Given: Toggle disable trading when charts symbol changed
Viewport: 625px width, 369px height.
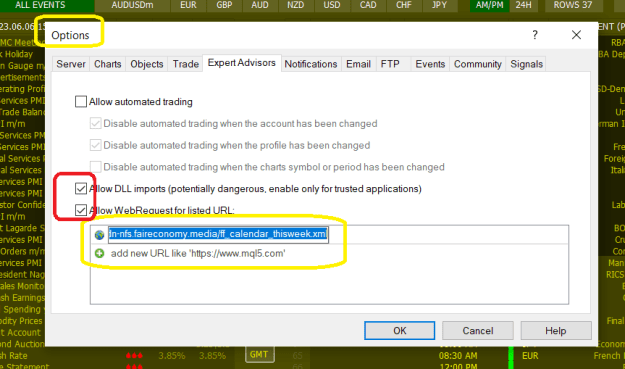Looking at the screenshot, I should click(95, 167).
